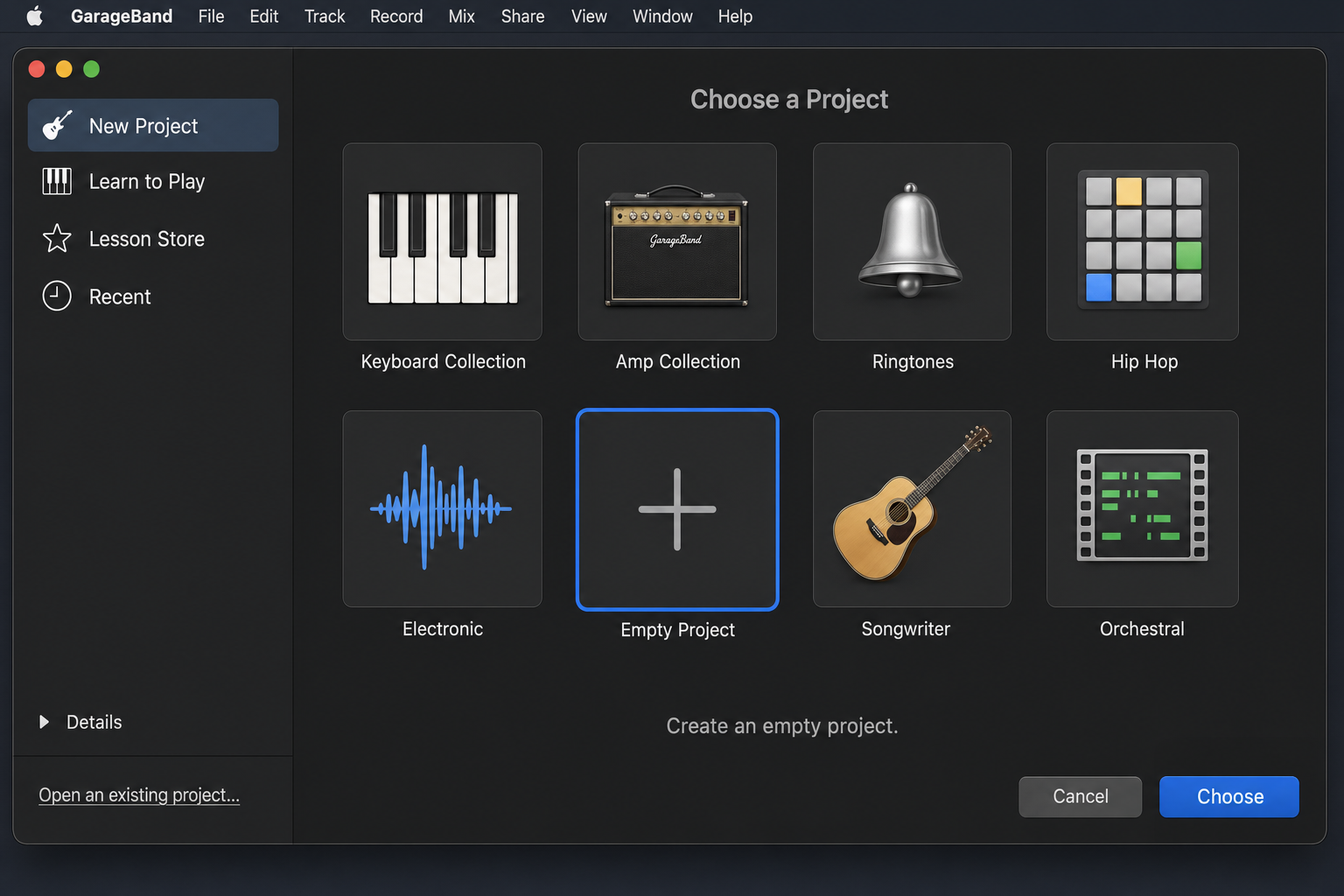Click the Keyboard Collection label
1344x896 pixels.
coord(444,361)
